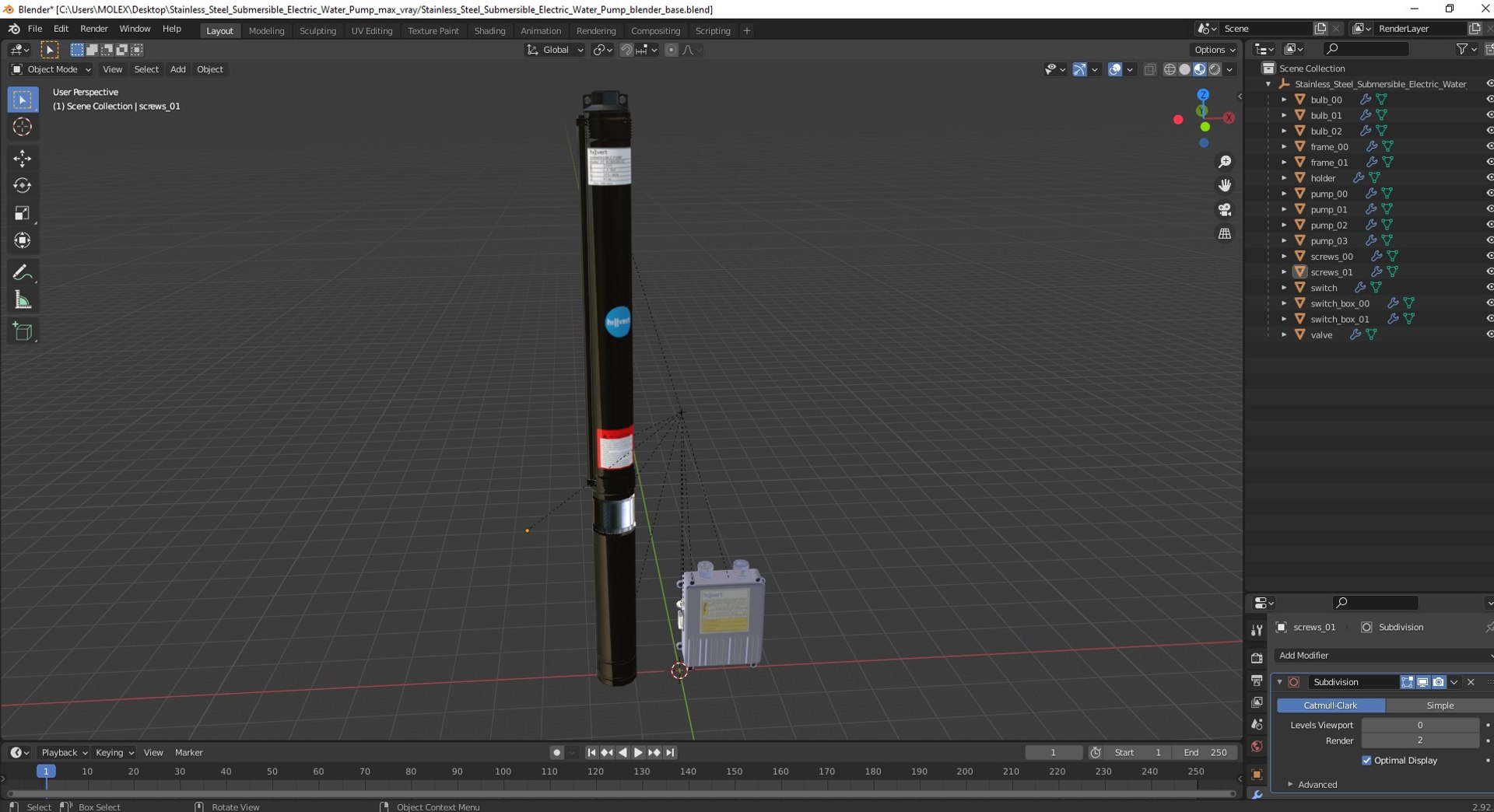The height and width of the screenshot is (812, 1494).
Task: Toggle X-ray display
Action: tap(1150, 70)
